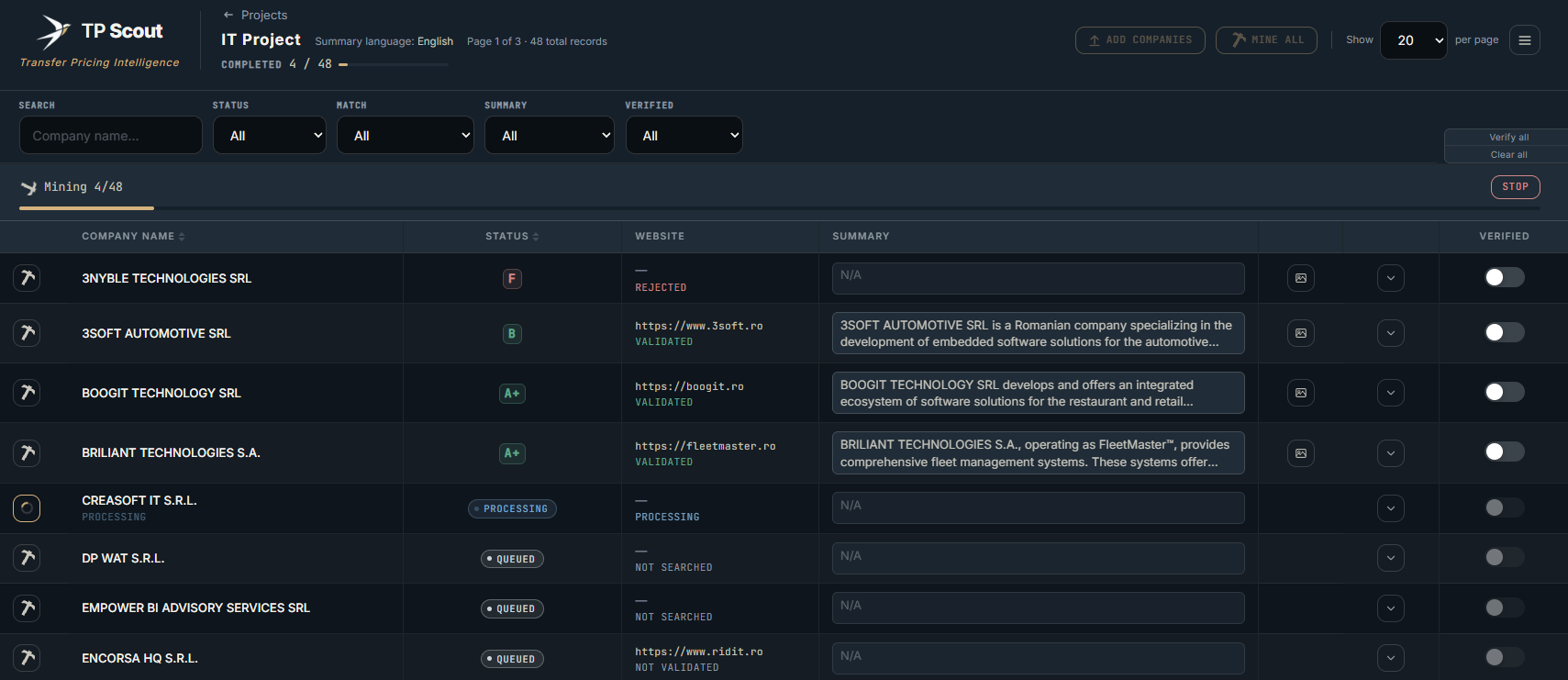The width and height of the screenshot is (1568, 680).
Task: Click the TP Scout bird logo
Action: tap(53, 32)
